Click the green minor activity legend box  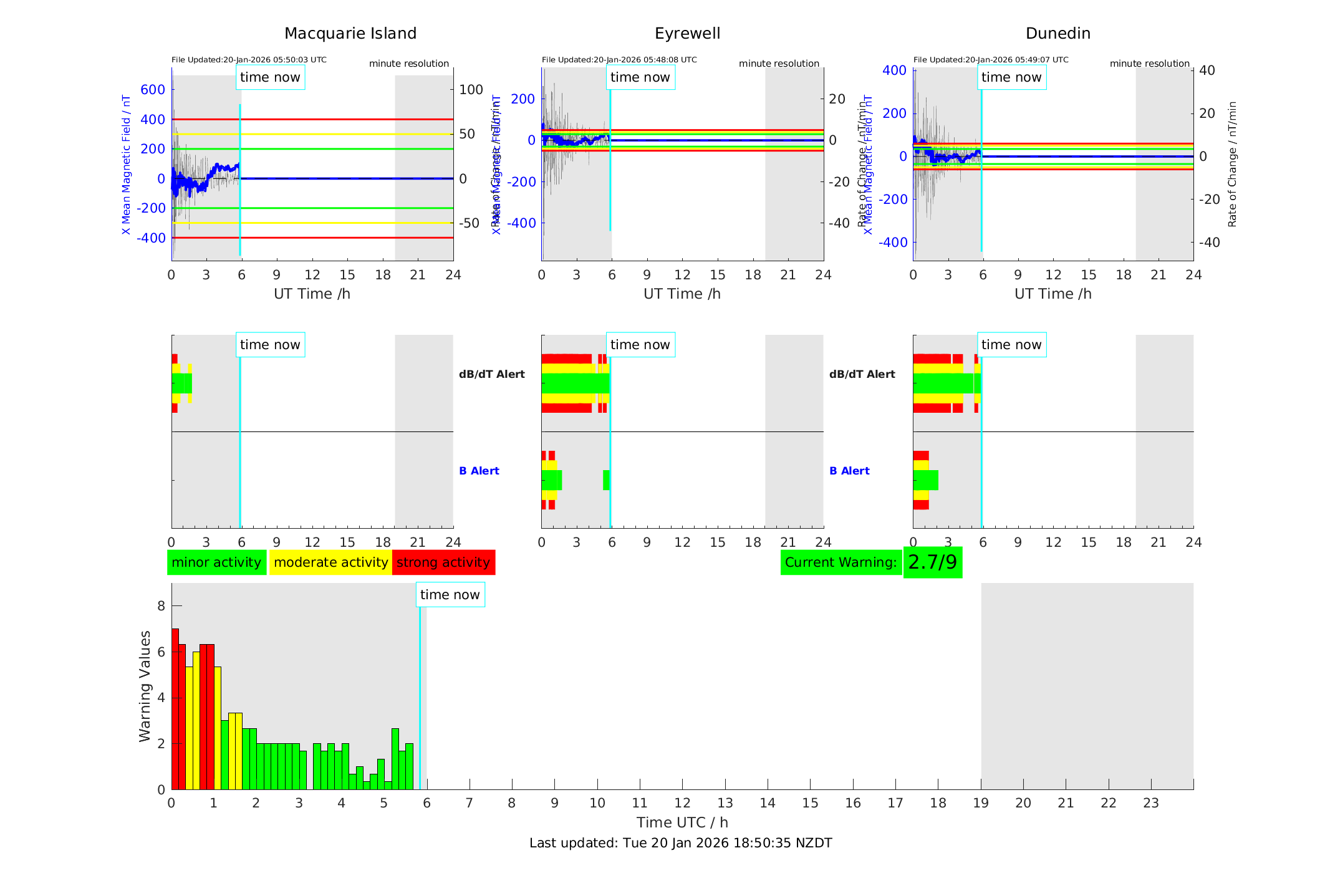click(x=216, y=562)
